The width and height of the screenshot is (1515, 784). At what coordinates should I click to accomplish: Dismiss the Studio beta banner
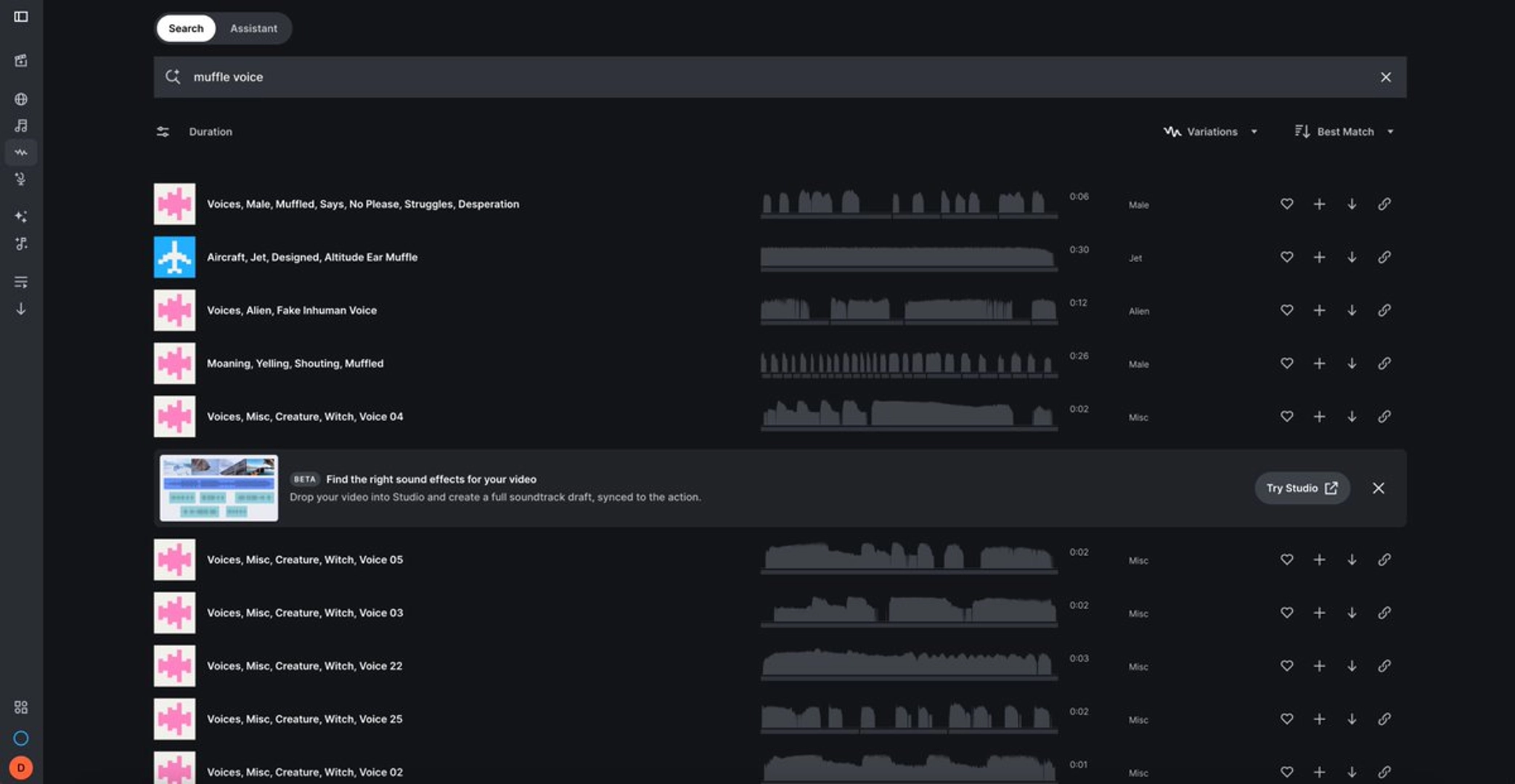coord(1379,488)
